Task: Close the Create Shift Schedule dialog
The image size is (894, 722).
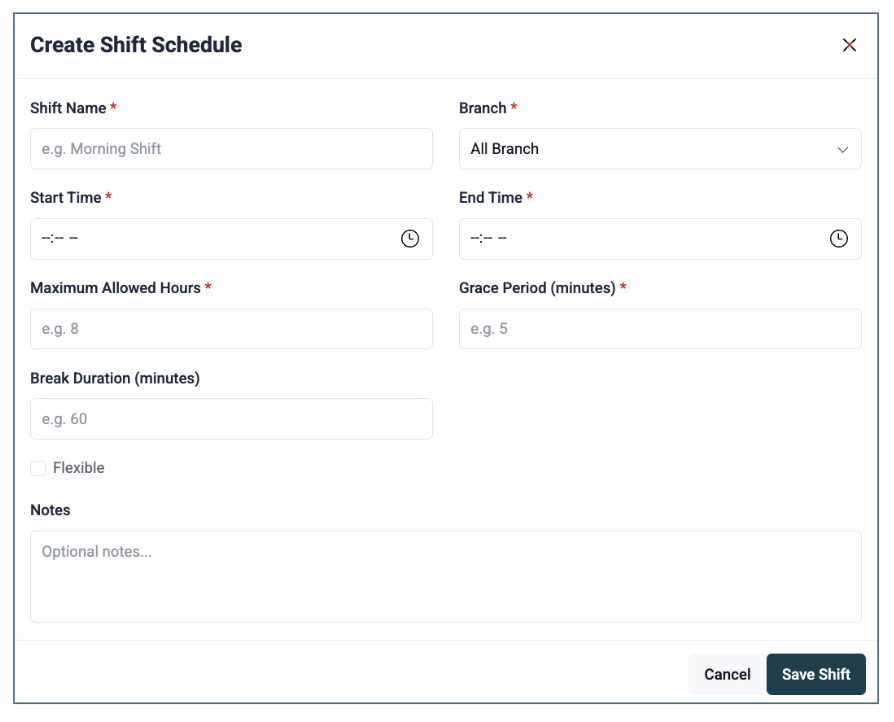Action: point(850,45)
